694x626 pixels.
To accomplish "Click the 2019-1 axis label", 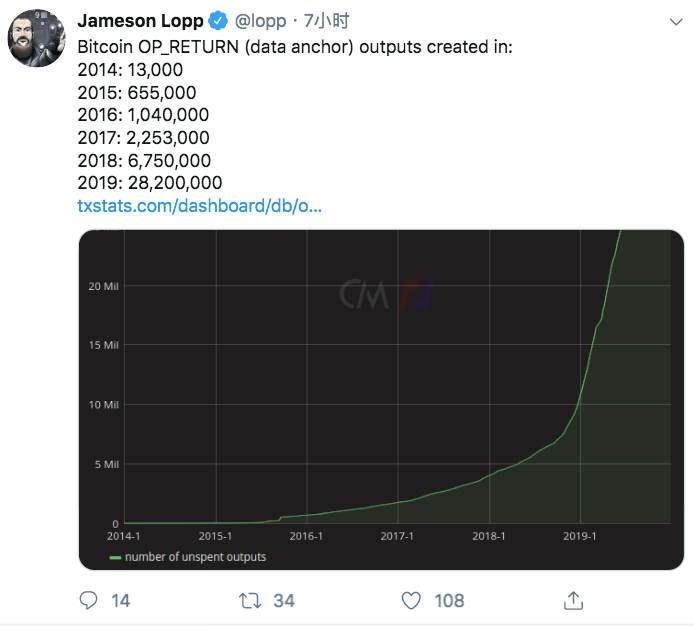I will pyautogui.click(x=579, y=536).
